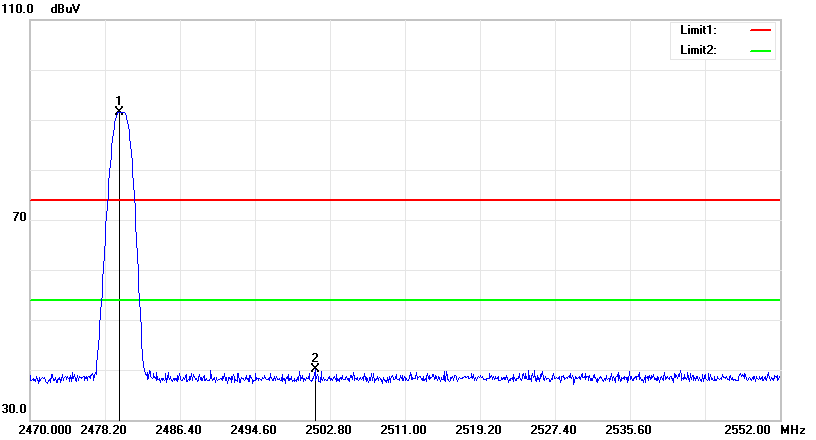Click the 2478.20 frequency label
Screen dimensions: 816x440
tap(103, 430)
